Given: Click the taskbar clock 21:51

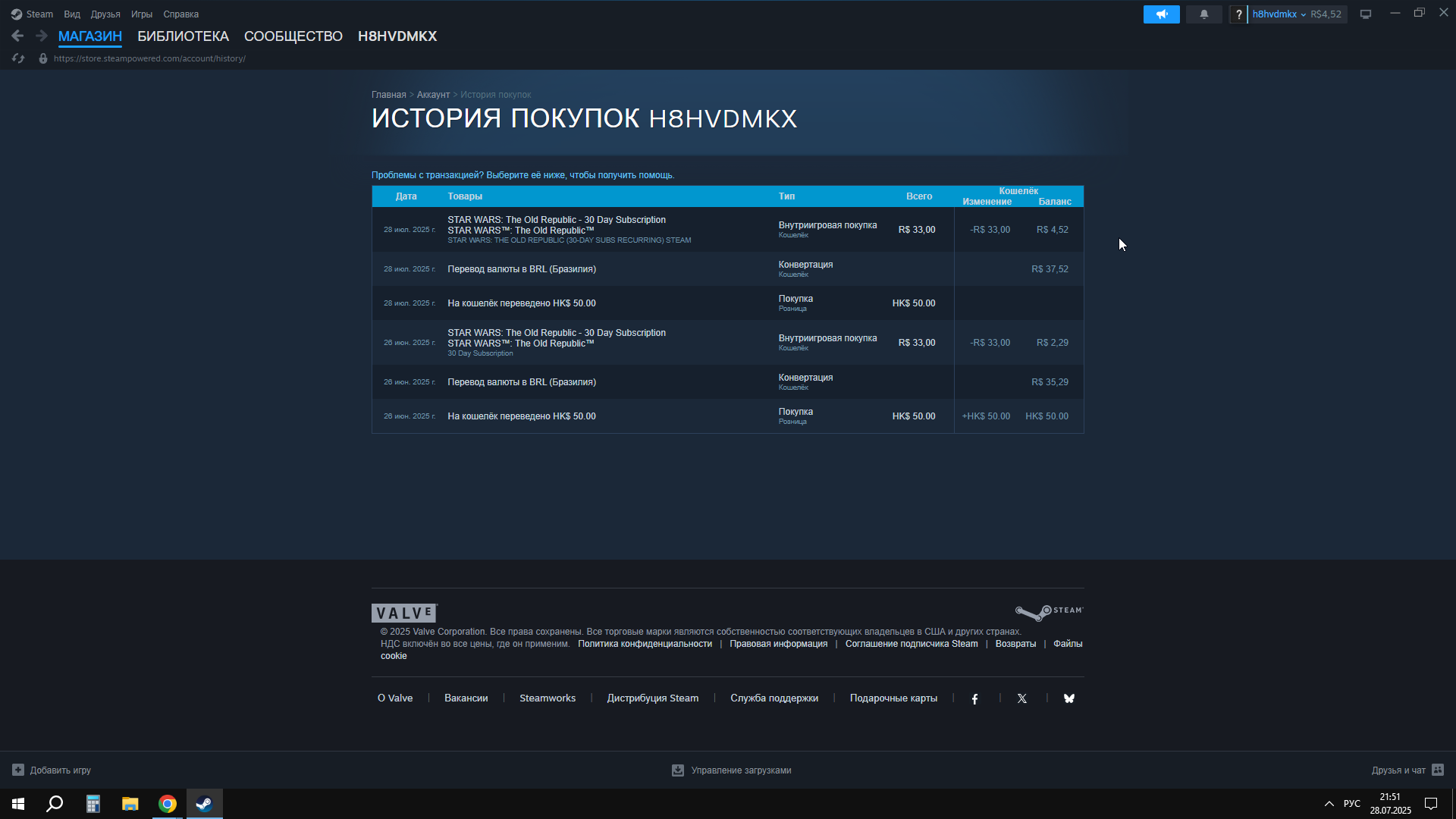Looking at the screenshot, I should click(1390, 804).
